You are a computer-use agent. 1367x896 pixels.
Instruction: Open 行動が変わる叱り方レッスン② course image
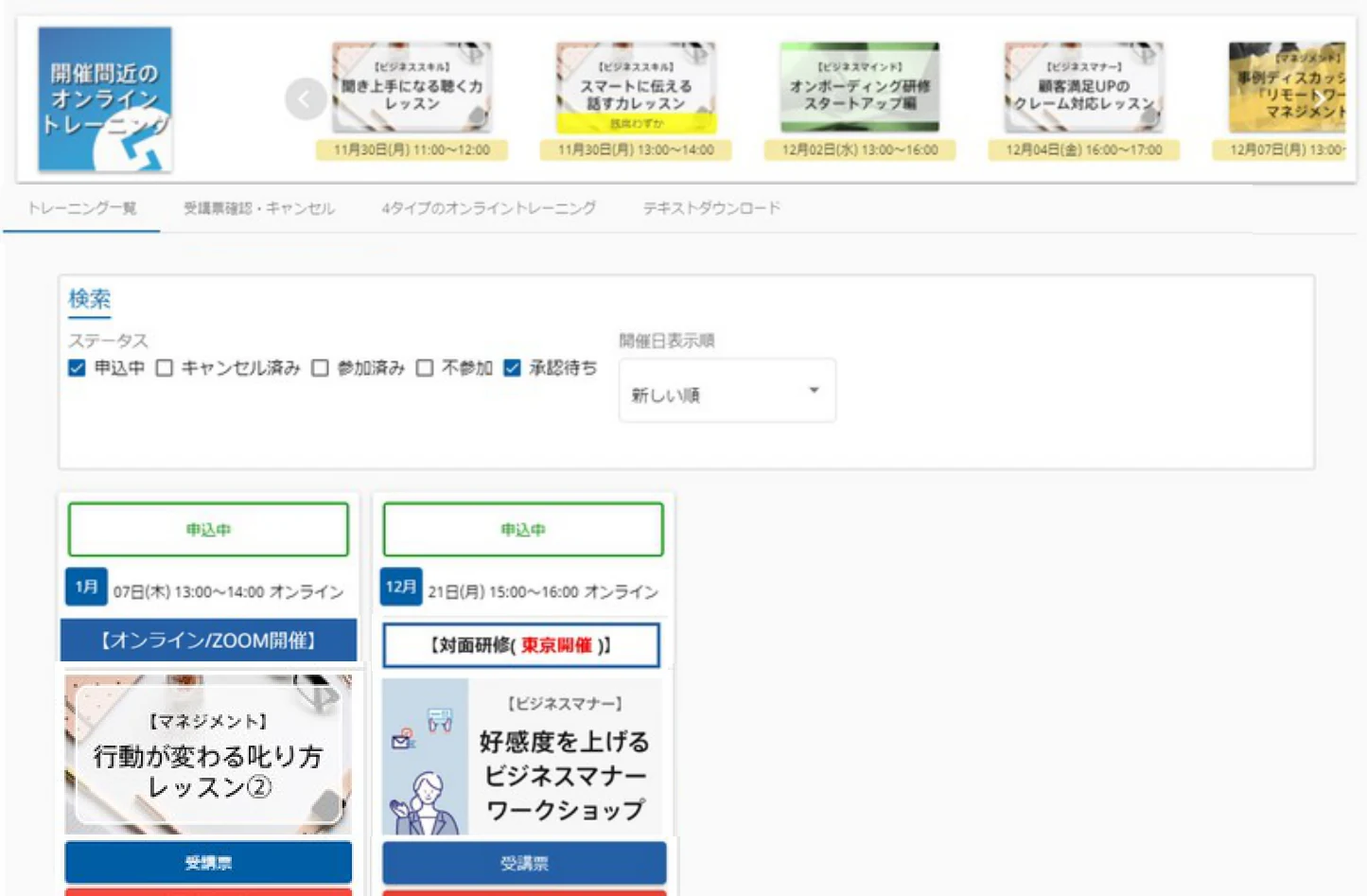coord(208,754)
